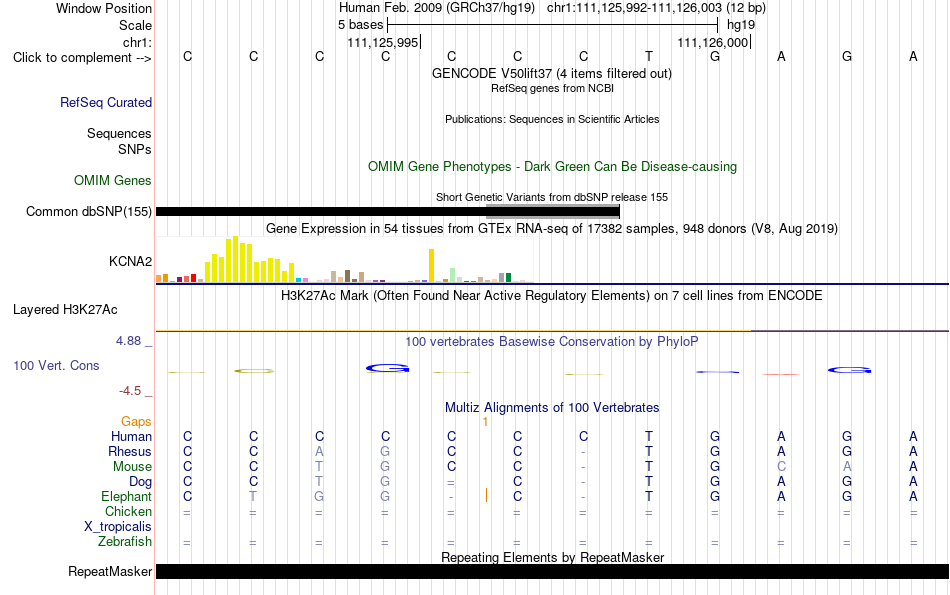Select the Chicken alignment row label
This screenshot has height=595, width=950.
tap(128, 511)
